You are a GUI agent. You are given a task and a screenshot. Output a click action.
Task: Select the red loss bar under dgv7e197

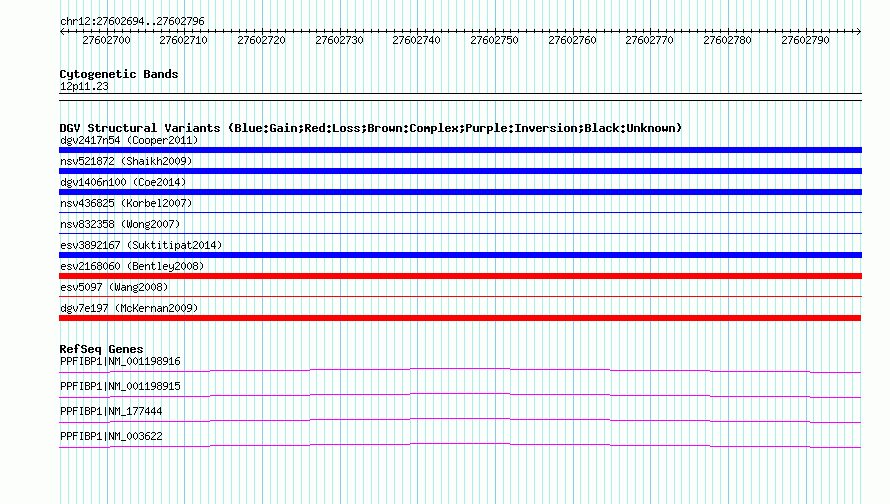click(460, 318)
